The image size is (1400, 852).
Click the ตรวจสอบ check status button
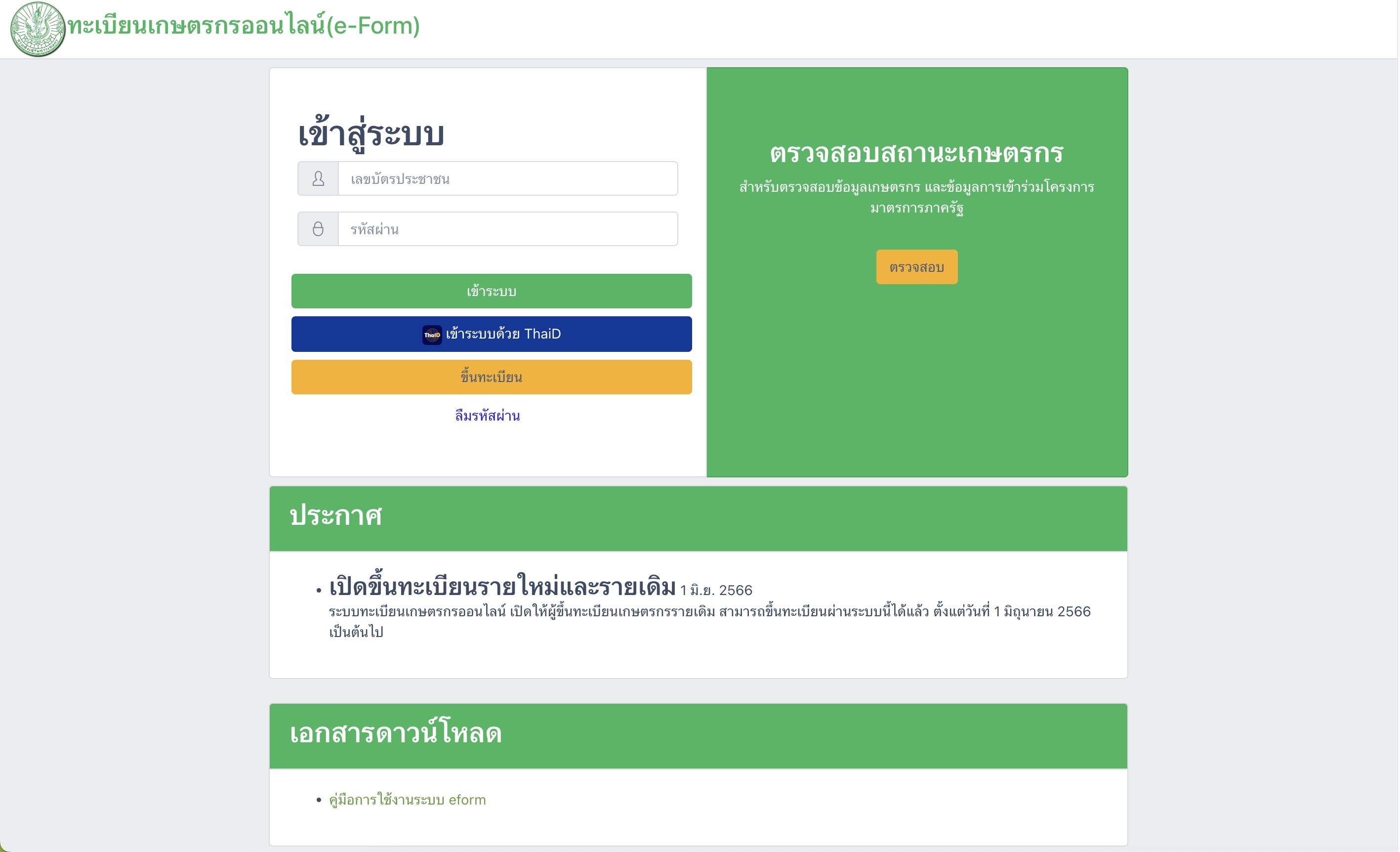pyautogui.click(x=916, y=266)
